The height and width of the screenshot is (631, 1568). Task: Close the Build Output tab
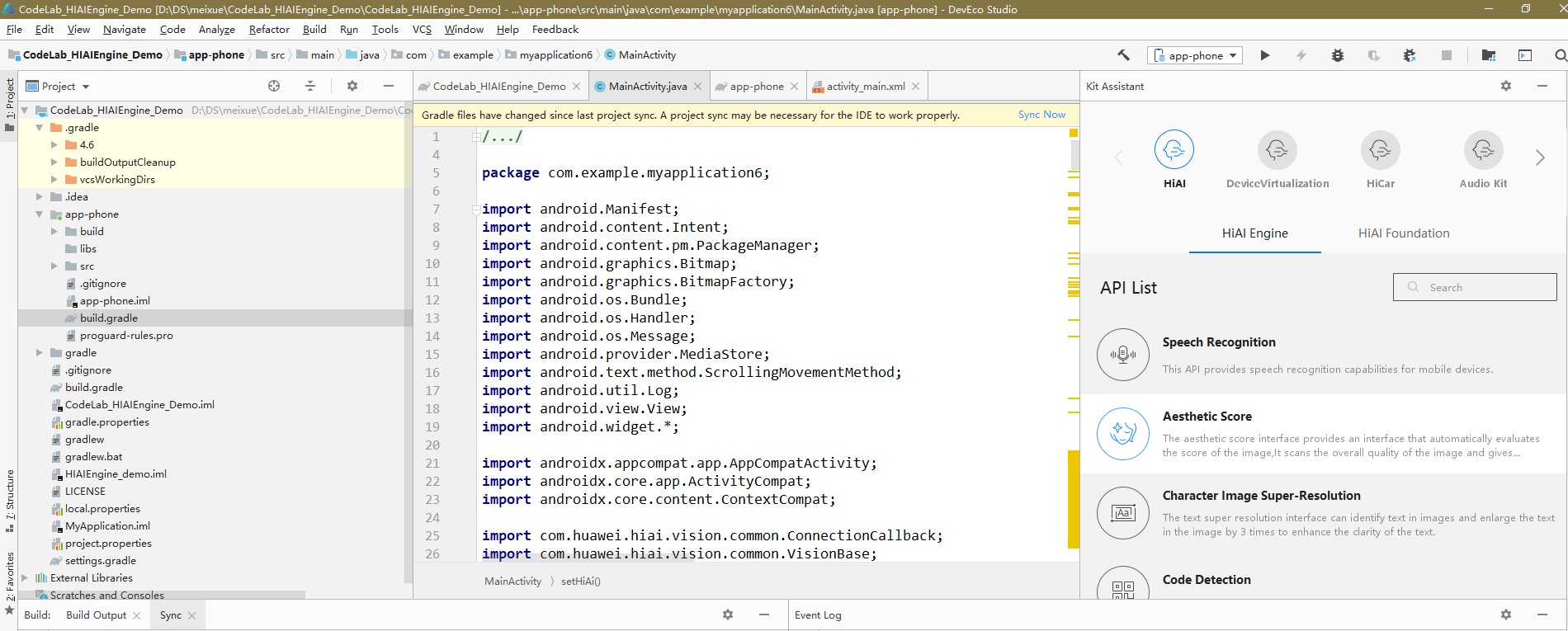136,615
